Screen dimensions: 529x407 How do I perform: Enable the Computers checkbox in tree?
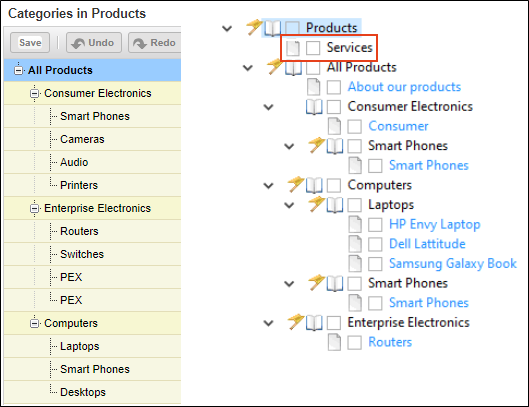(334, 185)
